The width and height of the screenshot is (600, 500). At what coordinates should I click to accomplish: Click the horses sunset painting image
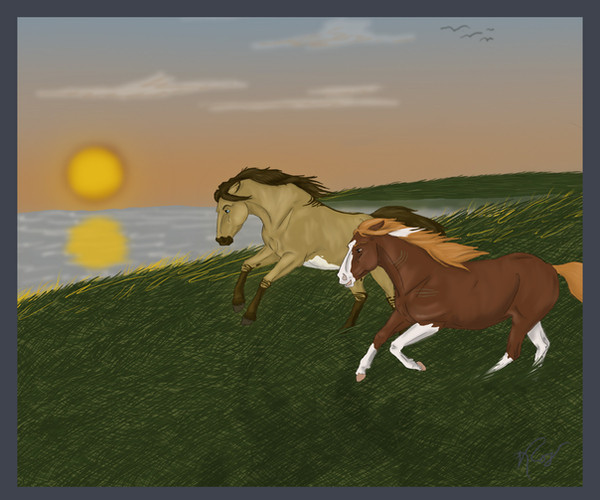pos(300,252)
